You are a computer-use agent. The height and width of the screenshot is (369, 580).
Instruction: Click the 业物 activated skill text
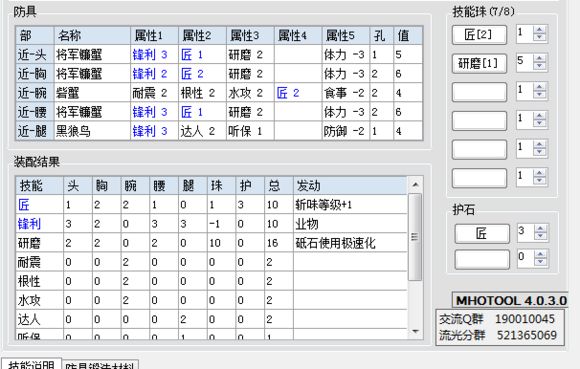point(307,224)
